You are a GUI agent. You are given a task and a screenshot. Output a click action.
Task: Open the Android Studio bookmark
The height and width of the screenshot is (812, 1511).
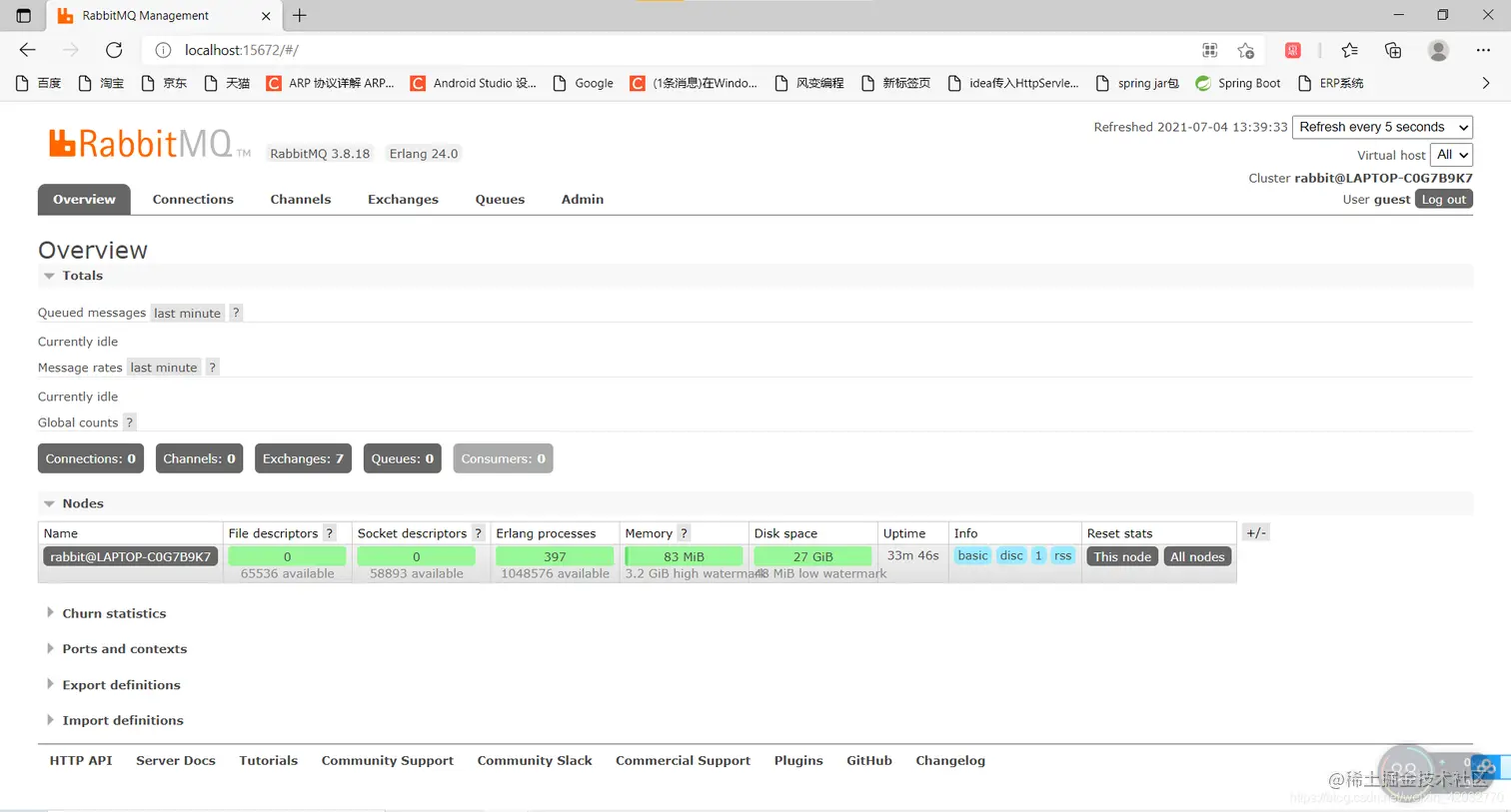[x=474, y=83]
